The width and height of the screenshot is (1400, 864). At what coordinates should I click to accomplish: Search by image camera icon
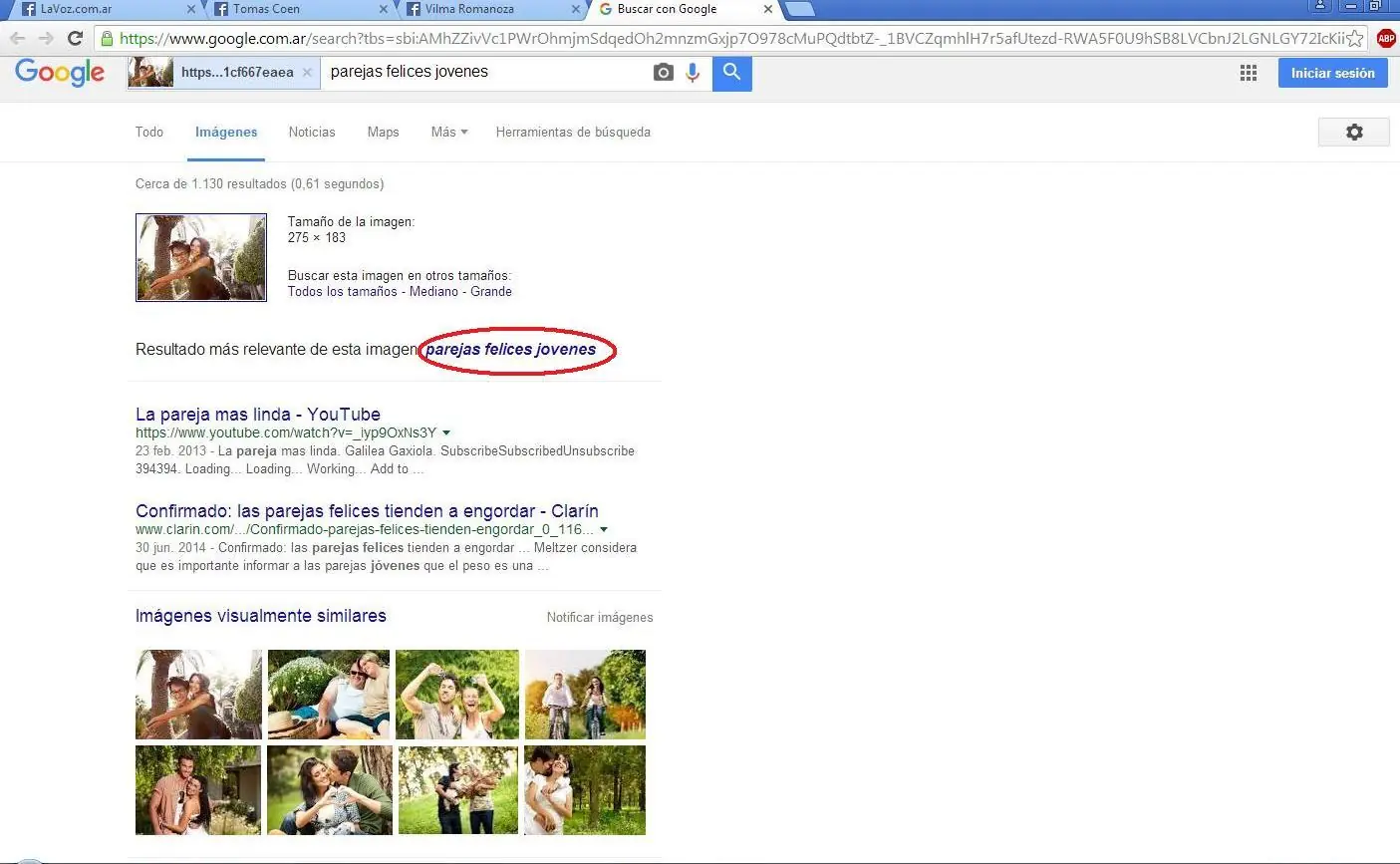click(664, 73)
